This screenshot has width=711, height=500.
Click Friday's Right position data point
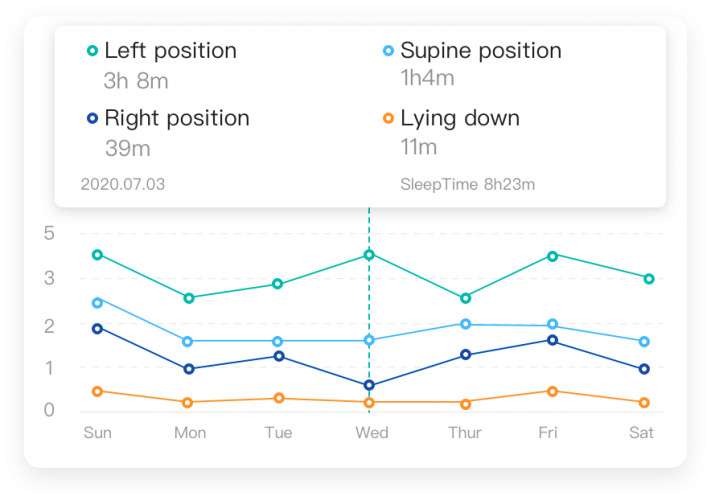[x=552, y=341]
